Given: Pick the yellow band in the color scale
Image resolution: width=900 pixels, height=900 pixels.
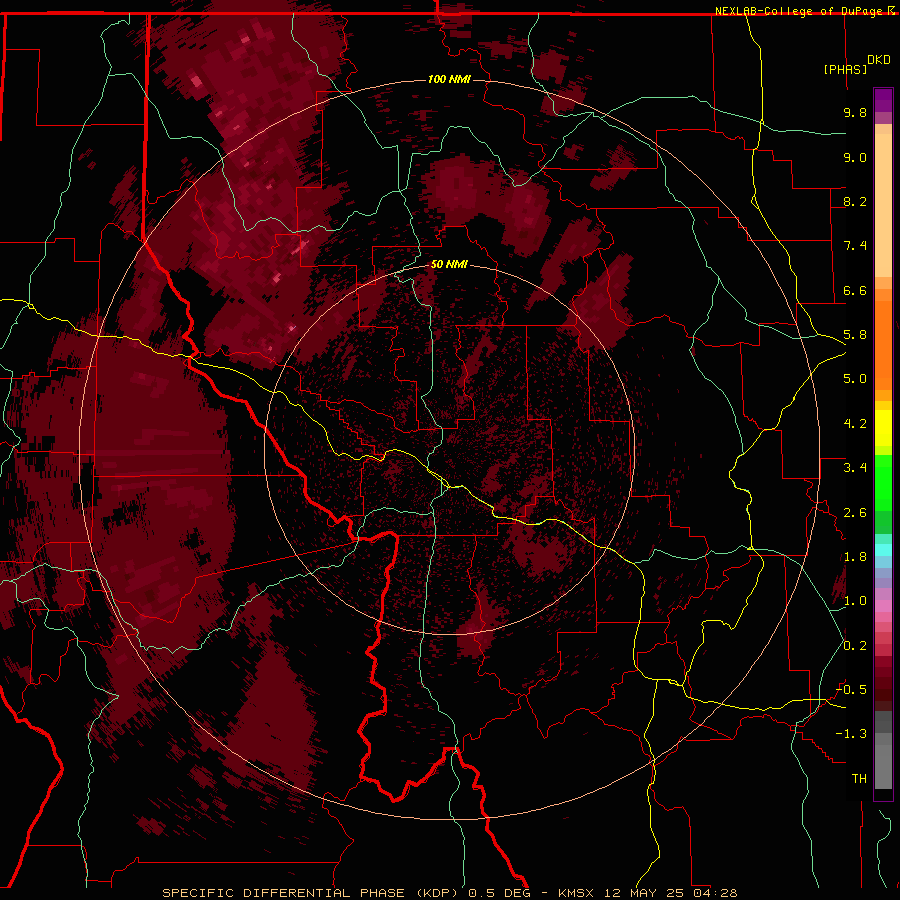Looking at the screenshot, I should click(x=883, y=428).
